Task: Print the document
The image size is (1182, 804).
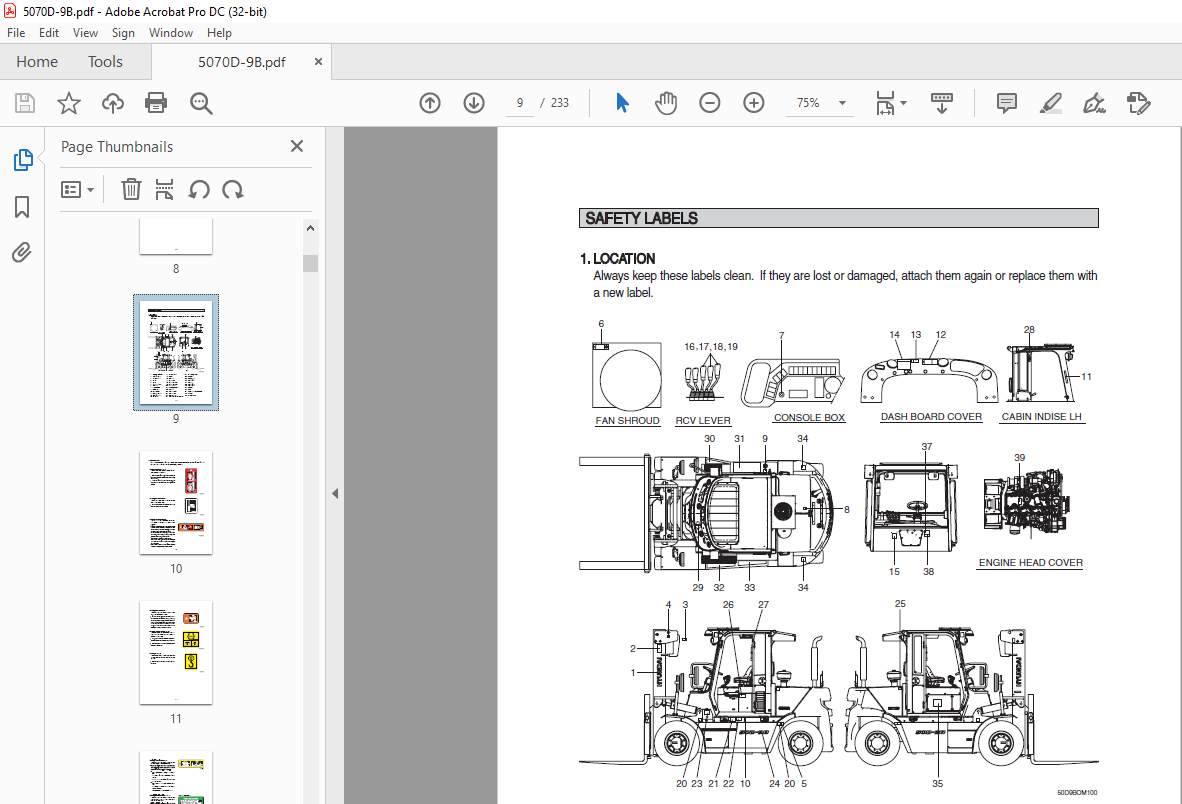Action: [156, 102]
